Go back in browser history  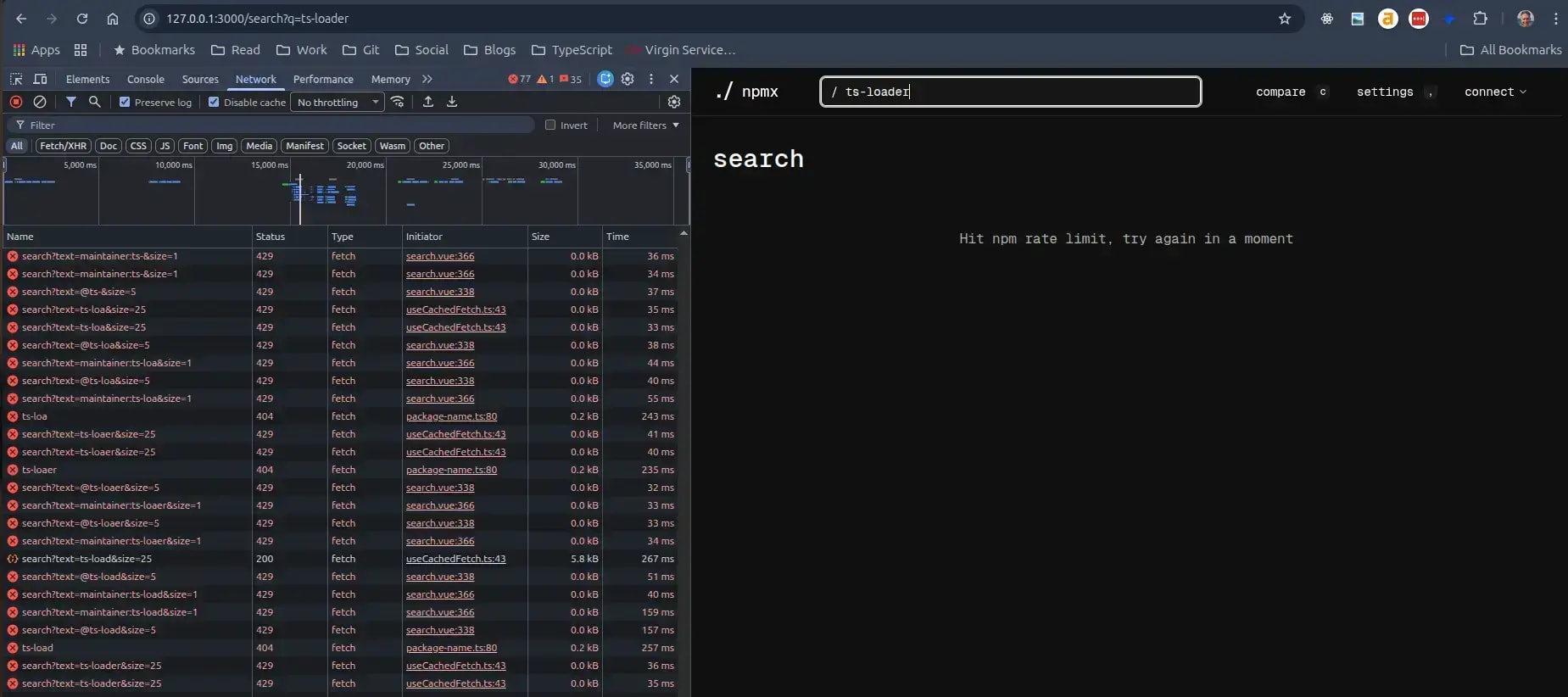click(21, 19)
